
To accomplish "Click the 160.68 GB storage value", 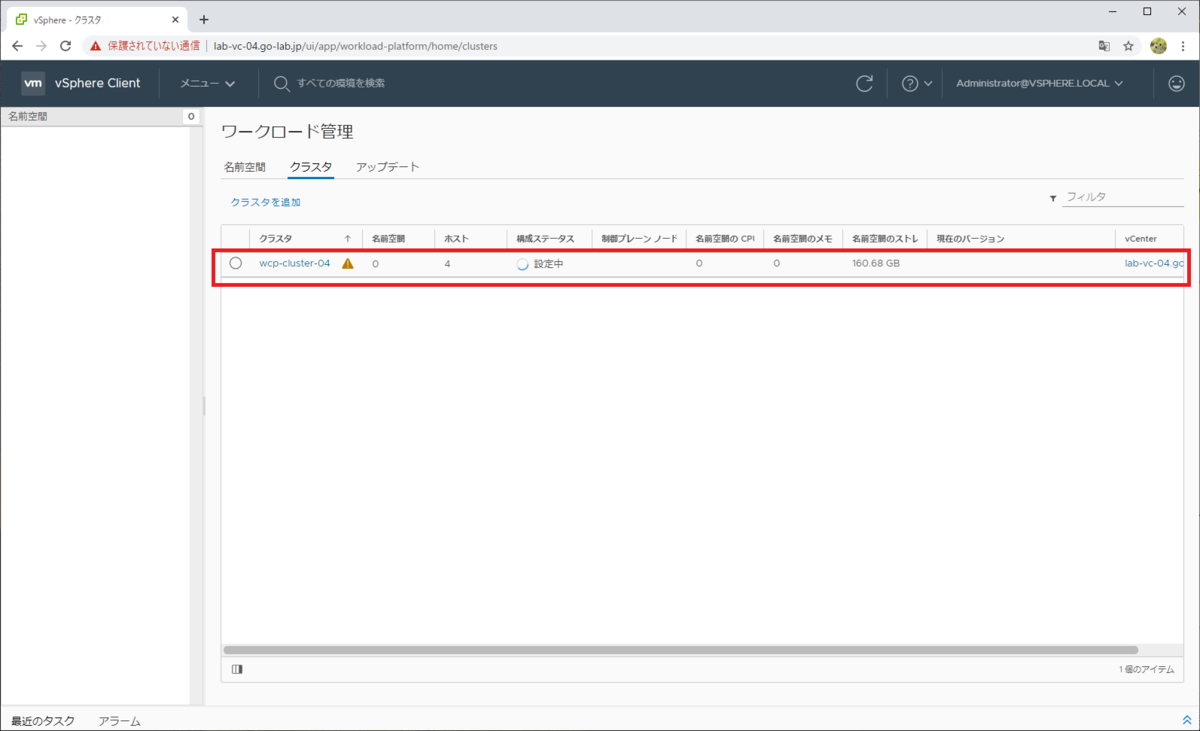I will click(876, 264).
